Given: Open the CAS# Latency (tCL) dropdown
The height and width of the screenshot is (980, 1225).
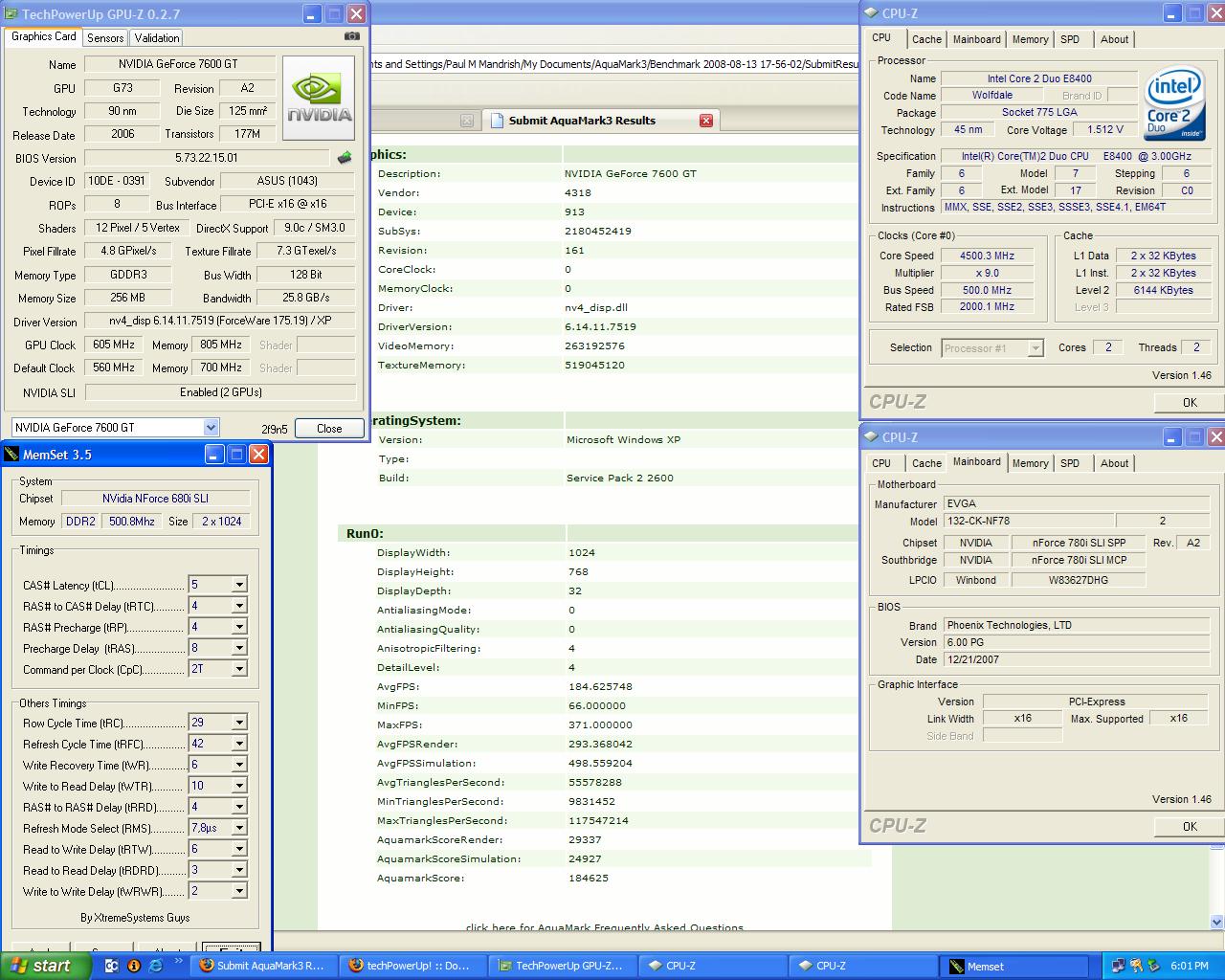Looking at the screenshot, I should pyautogui.click(x=239, y=585).
